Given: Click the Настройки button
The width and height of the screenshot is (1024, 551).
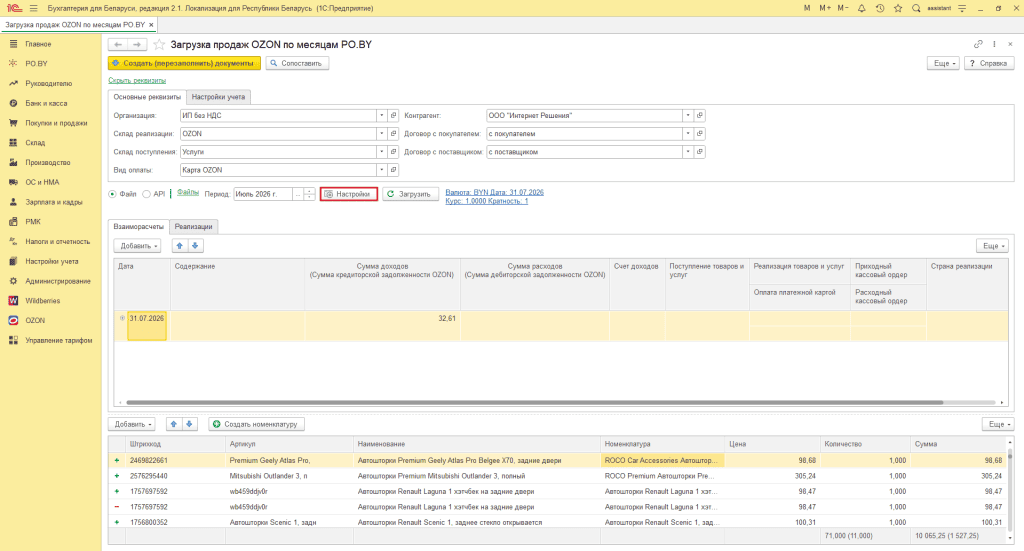Looking at the screenshot, I should [x=349, y=194].
